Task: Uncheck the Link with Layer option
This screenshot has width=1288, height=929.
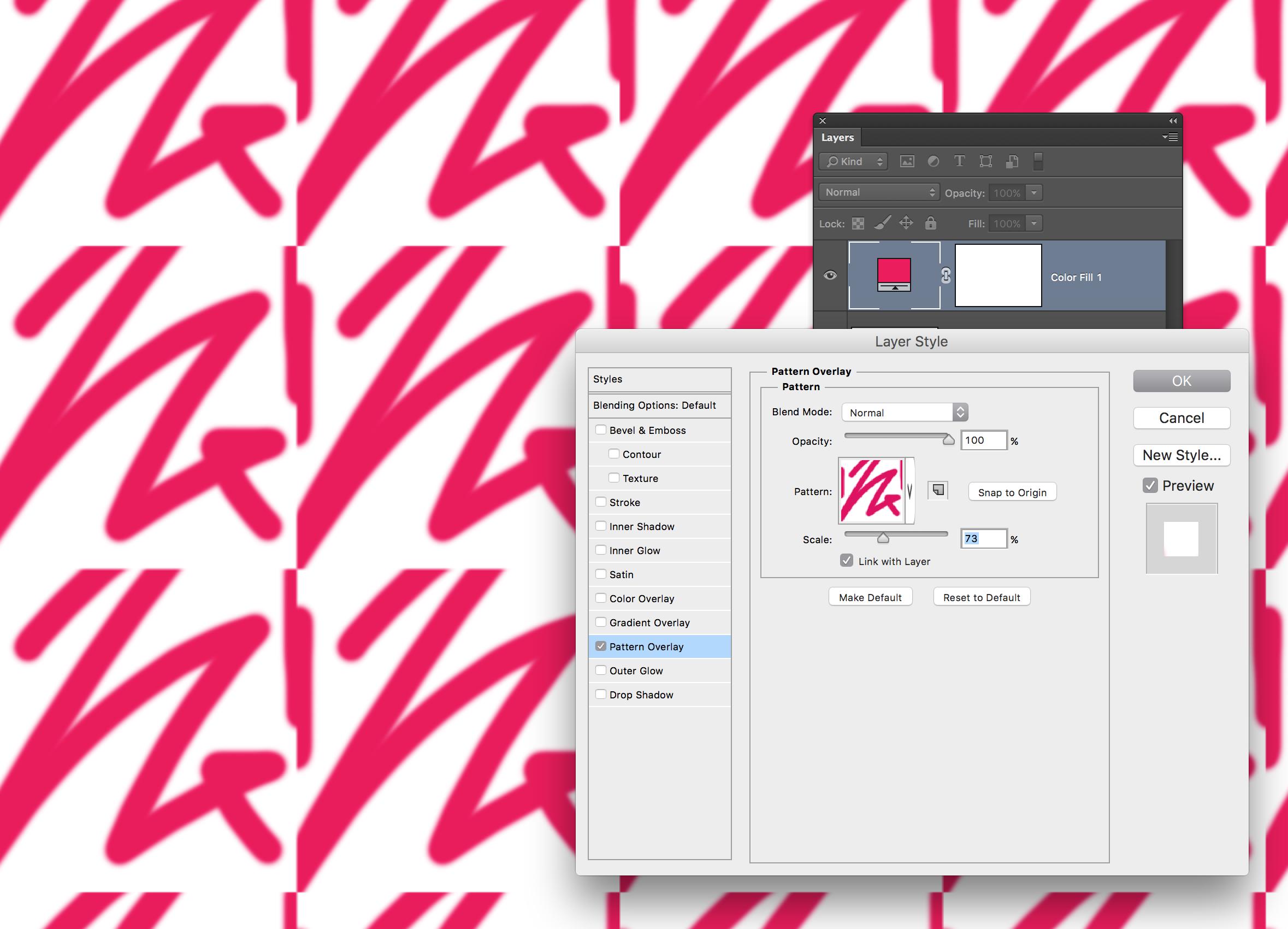Action: [847, 560]
